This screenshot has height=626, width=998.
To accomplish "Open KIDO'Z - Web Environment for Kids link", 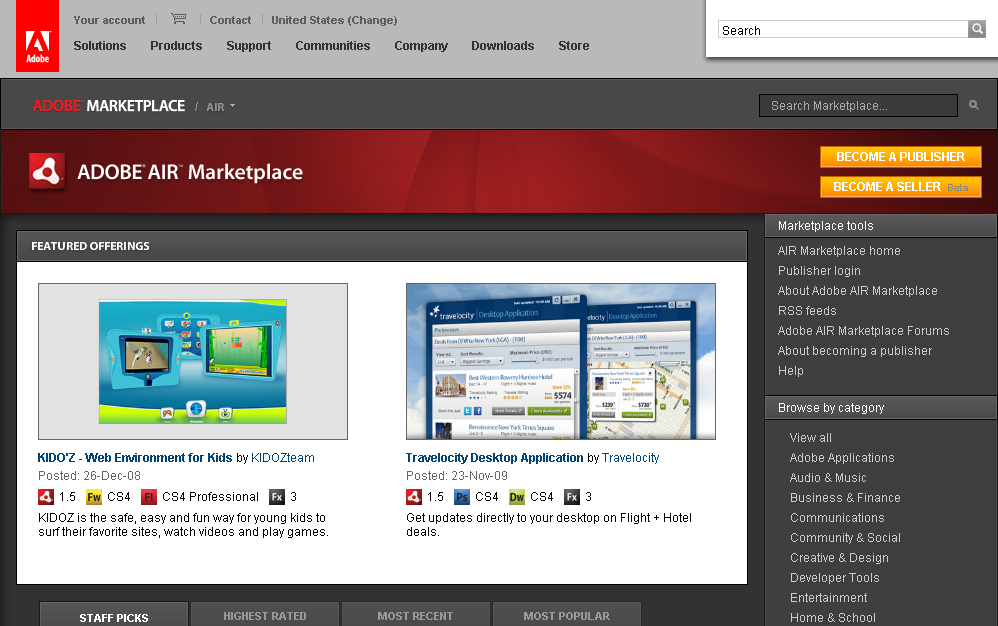I will 135,457.
